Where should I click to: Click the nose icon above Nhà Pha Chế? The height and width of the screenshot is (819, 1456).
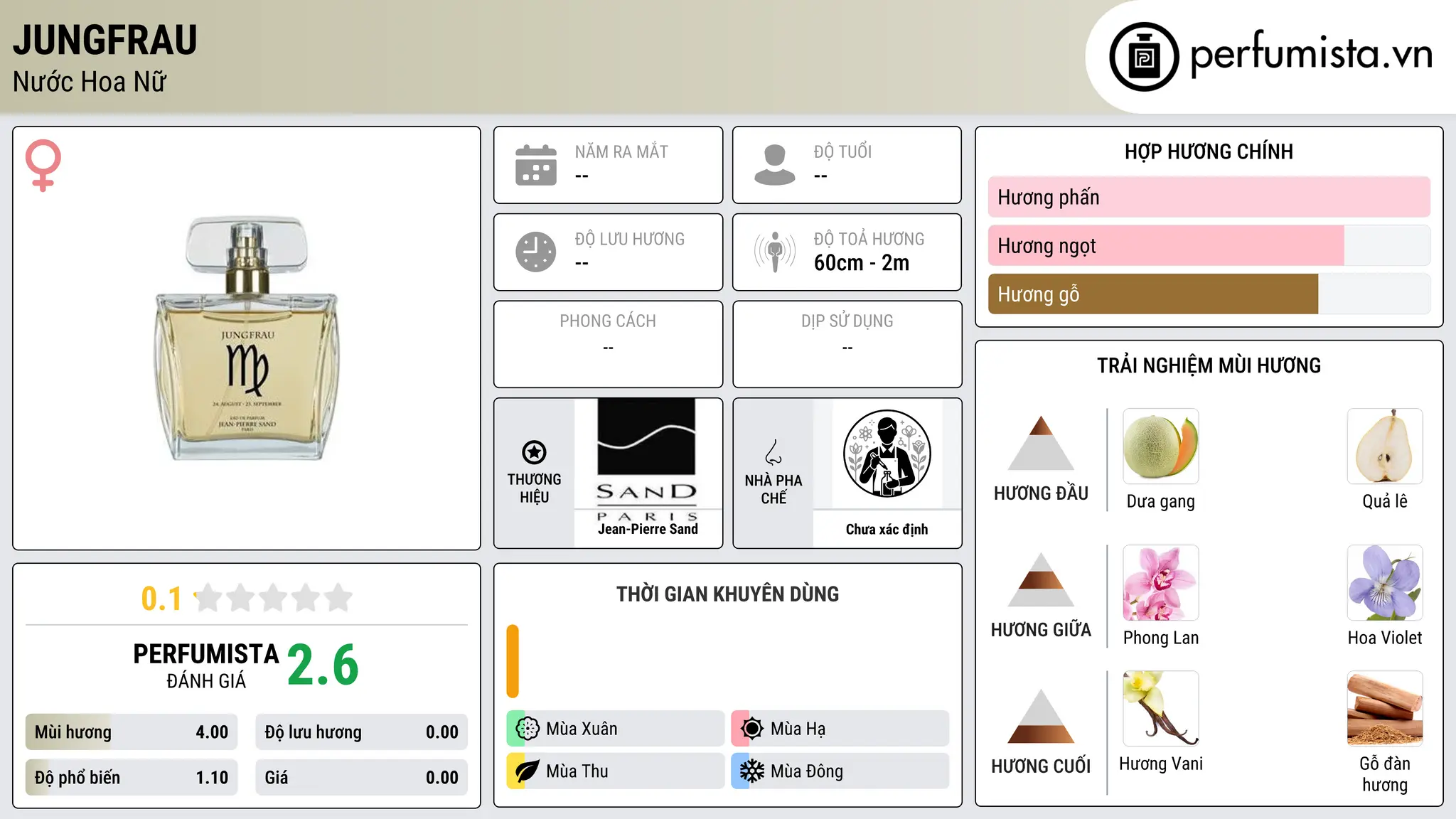point(773,452)
